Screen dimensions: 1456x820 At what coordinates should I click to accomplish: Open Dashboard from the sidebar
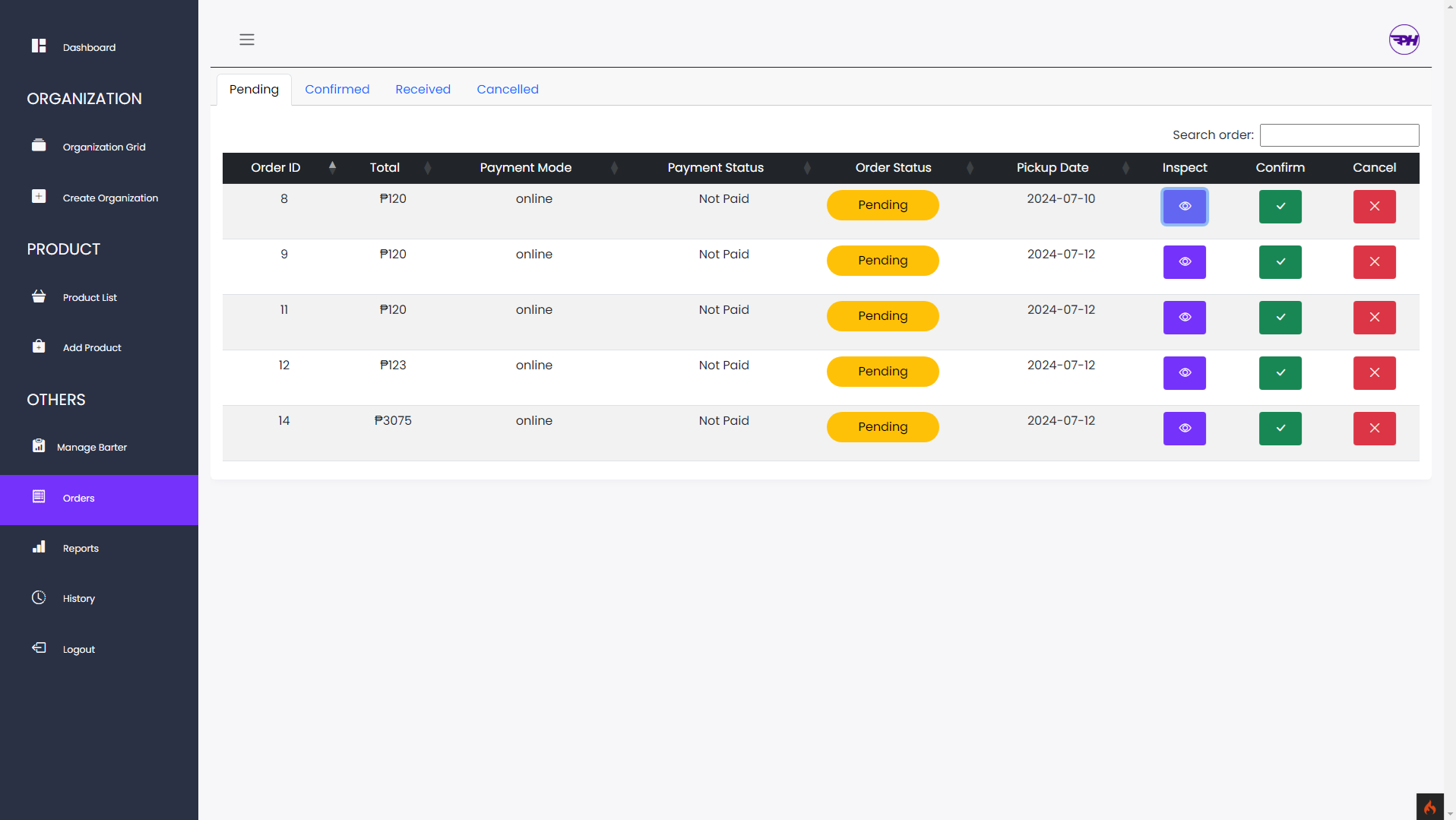(x=89, y=47)
